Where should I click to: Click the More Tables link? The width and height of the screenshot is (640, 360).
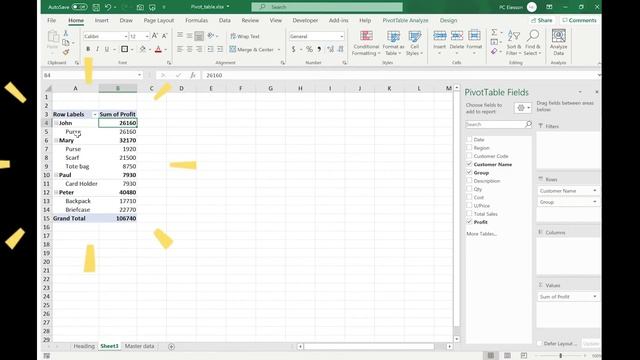(x=482, y=233)
